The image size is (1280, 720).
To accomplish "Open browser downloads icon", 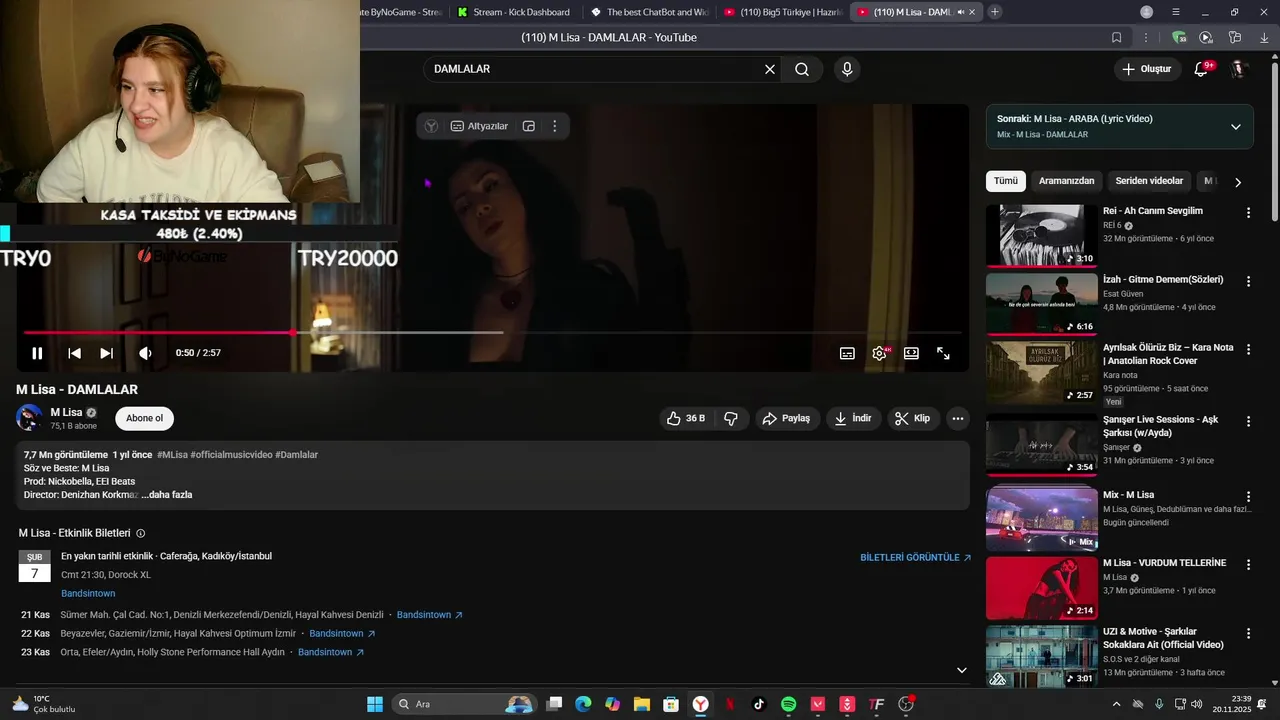I will tap(1262, 37).
